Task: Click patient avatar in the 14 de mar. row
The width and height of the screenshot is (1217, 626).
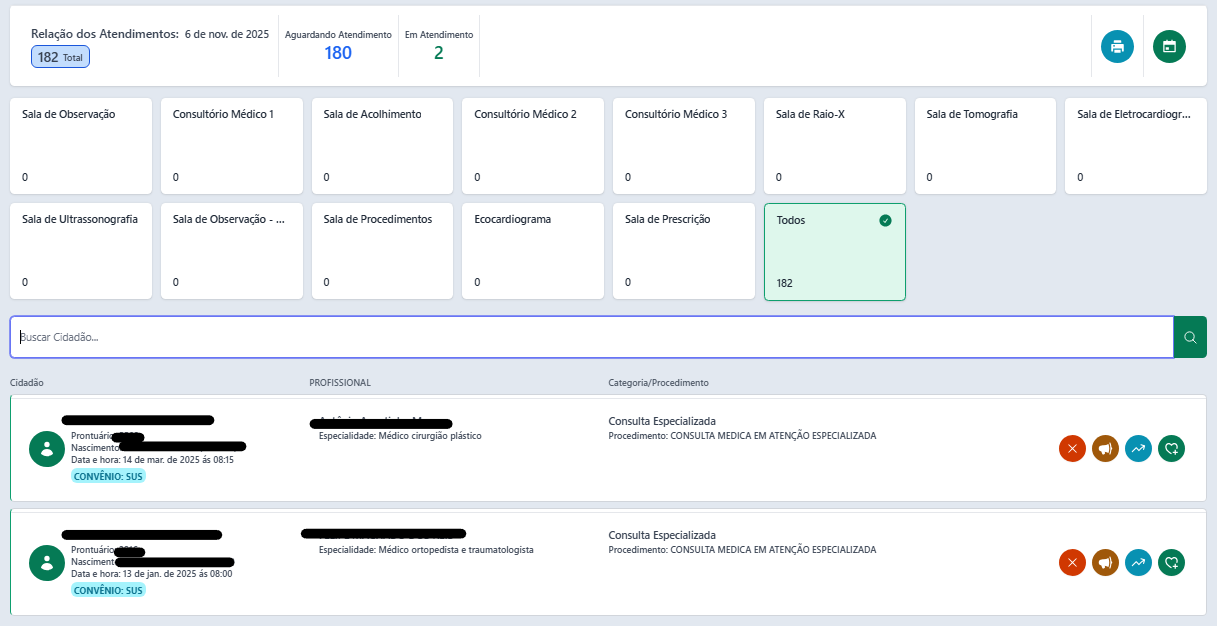Action: pyautogui.click(x=46, y=449)
